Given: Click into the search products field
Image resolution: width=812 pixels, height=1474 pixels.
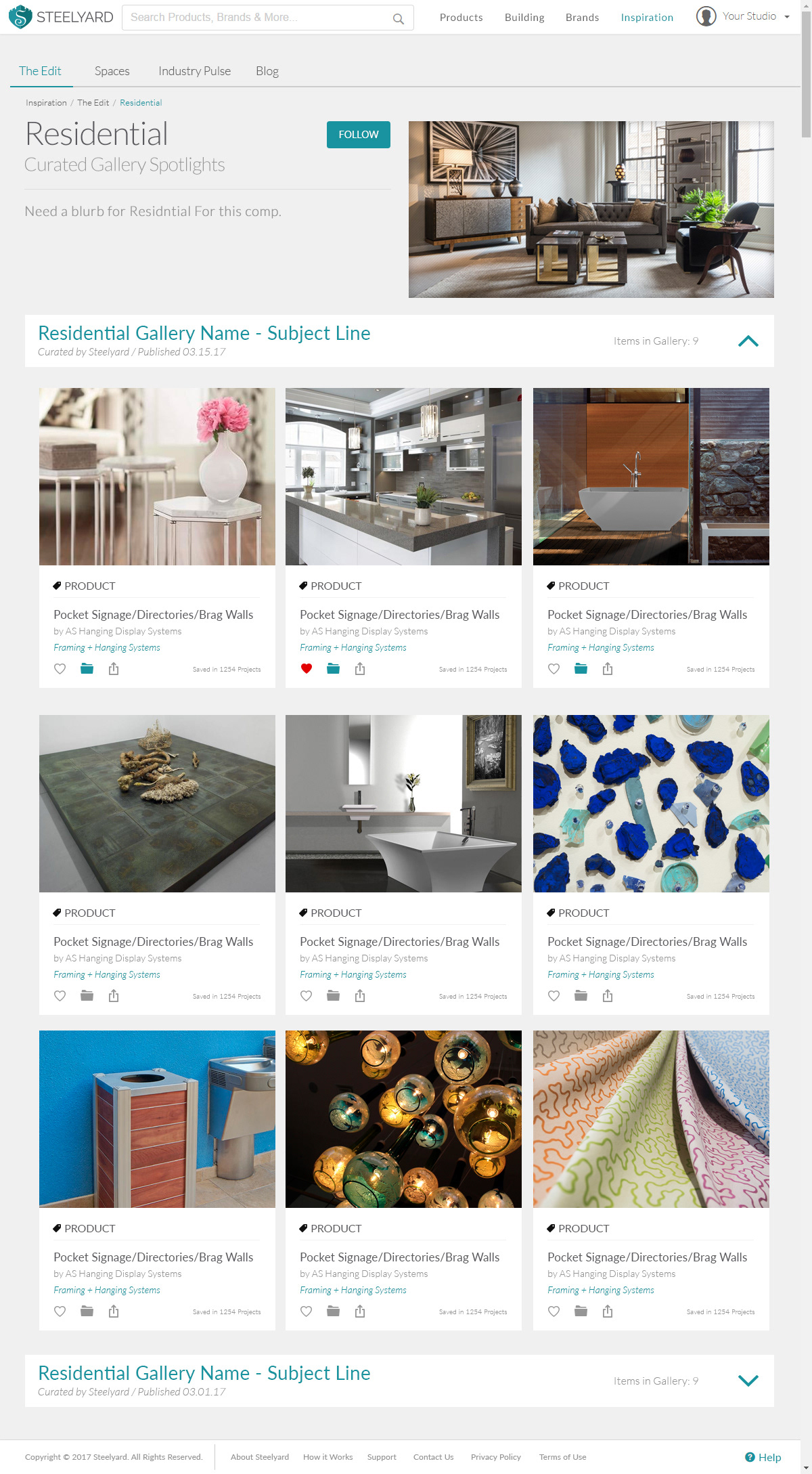Looking at the screenshot, I should click(257, 18).
